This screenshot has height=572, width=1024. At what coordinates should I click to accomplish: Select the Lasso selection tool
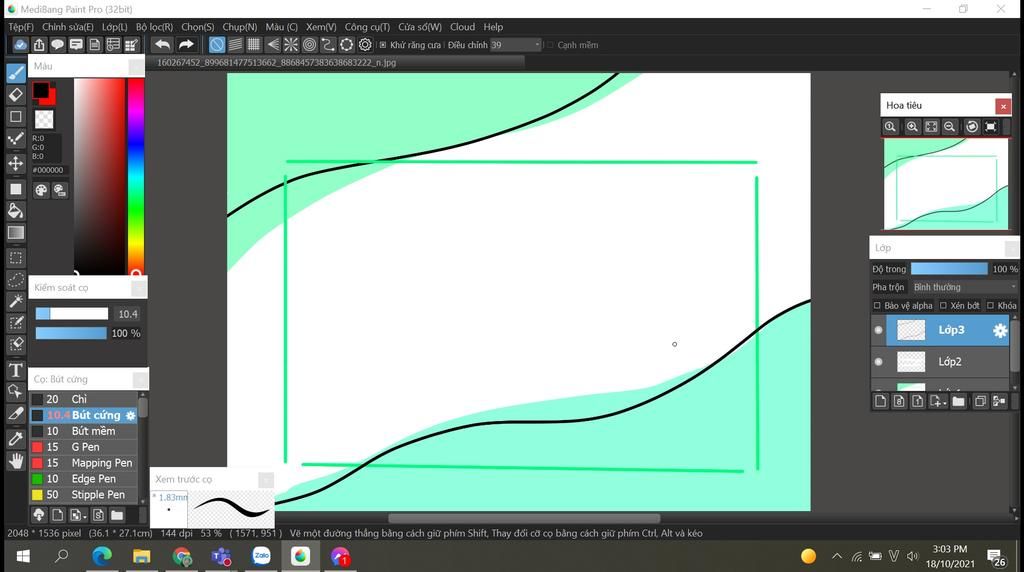[16, 279]
